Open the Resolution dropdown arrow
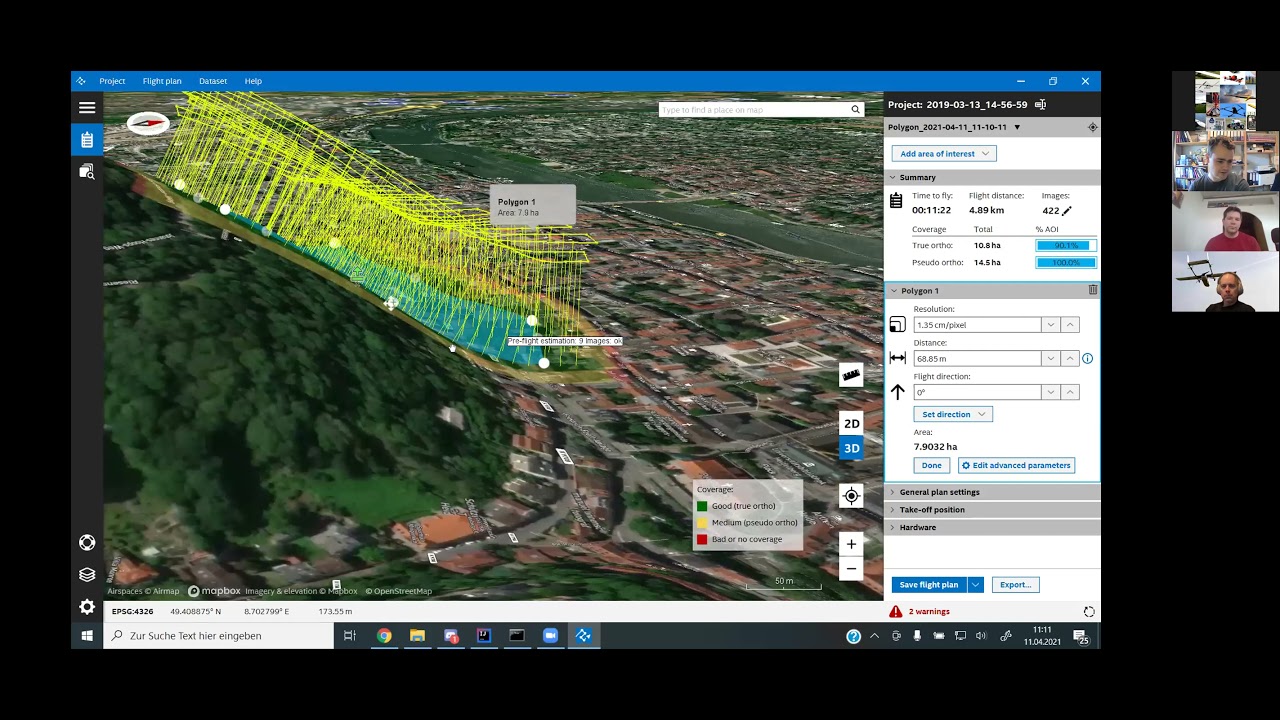Image resolution: width=1280 pixels, height=720 pixels. point(1050,324)
